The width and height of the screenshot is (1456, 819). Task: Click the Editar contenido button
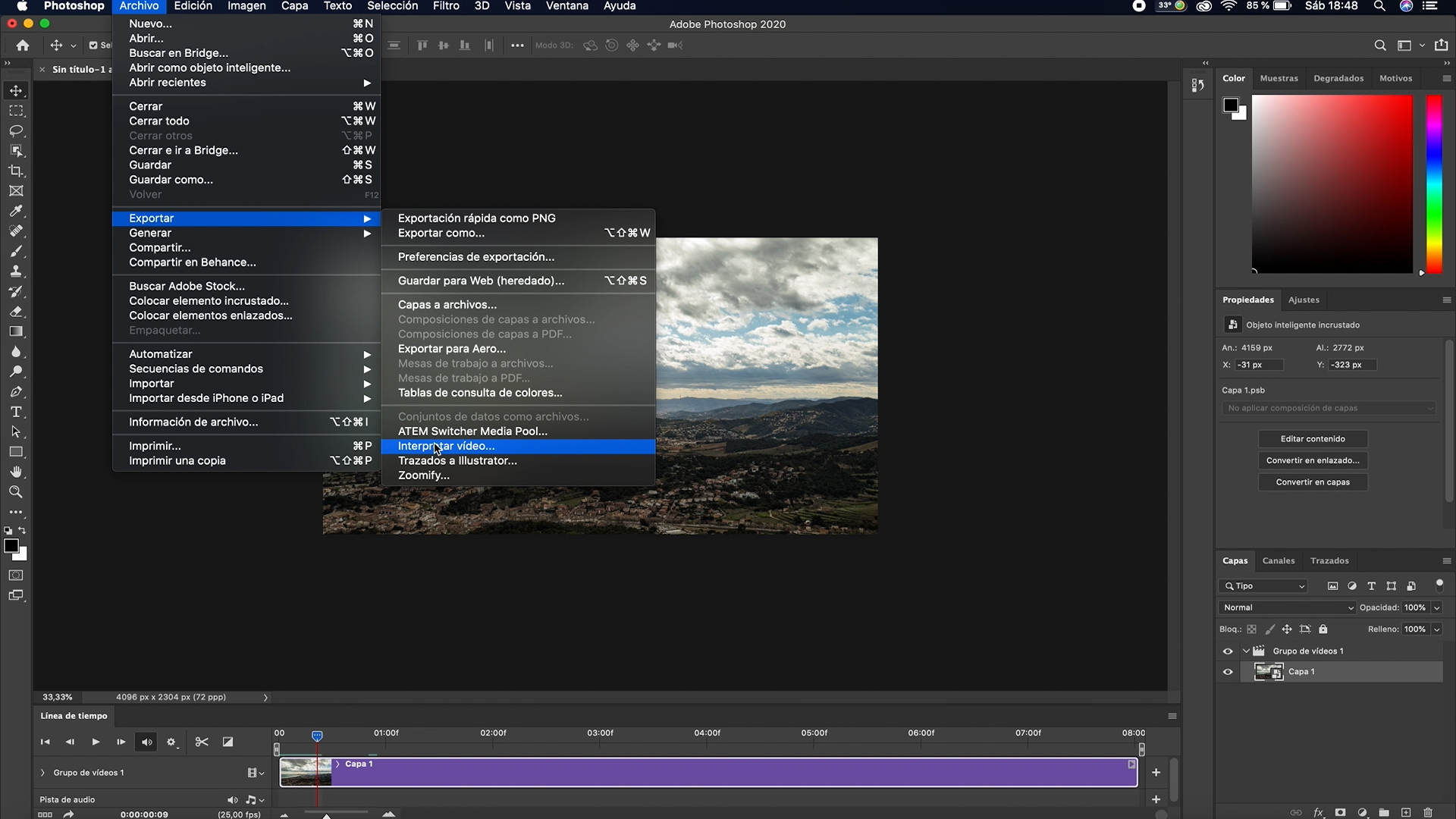1313,438
